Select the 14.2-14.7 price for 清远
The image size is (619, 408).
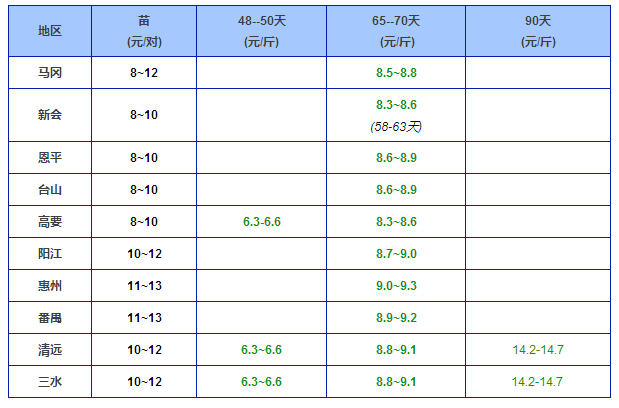point(538,350)
